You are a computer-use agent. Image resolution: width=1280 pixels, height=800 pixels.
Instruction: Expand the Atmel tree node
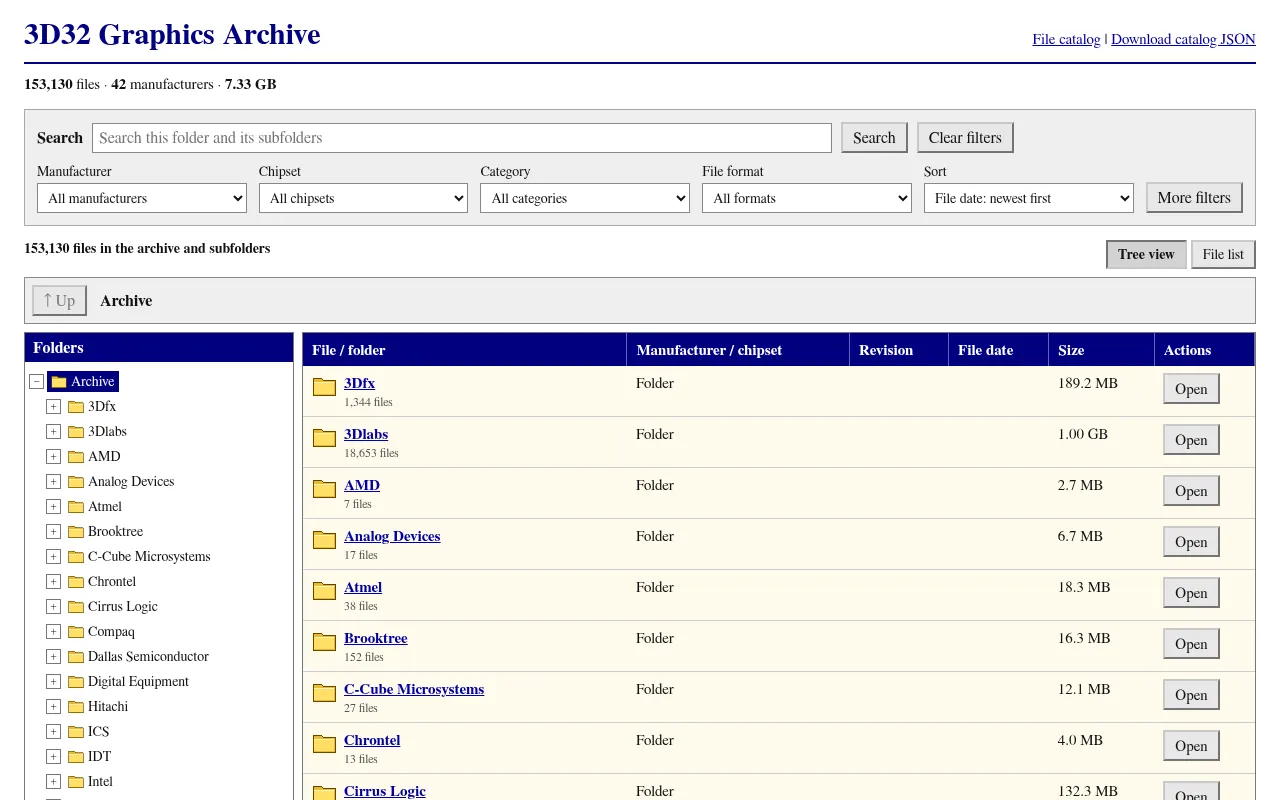click(54, 506)
